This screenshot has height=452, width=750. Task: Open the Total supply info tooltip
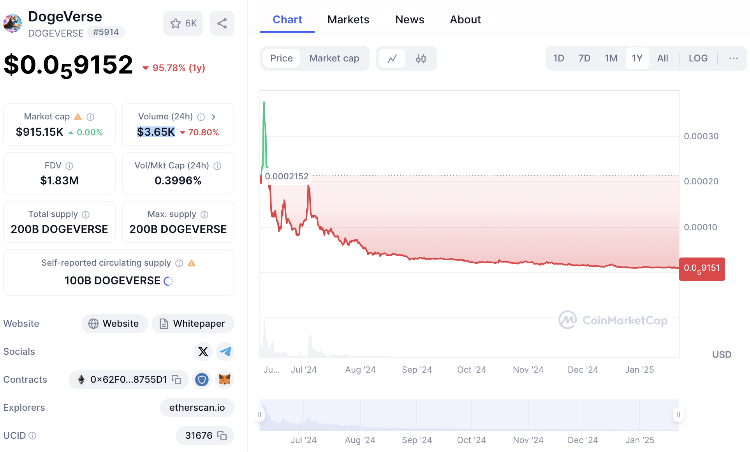tap(86, 215)
